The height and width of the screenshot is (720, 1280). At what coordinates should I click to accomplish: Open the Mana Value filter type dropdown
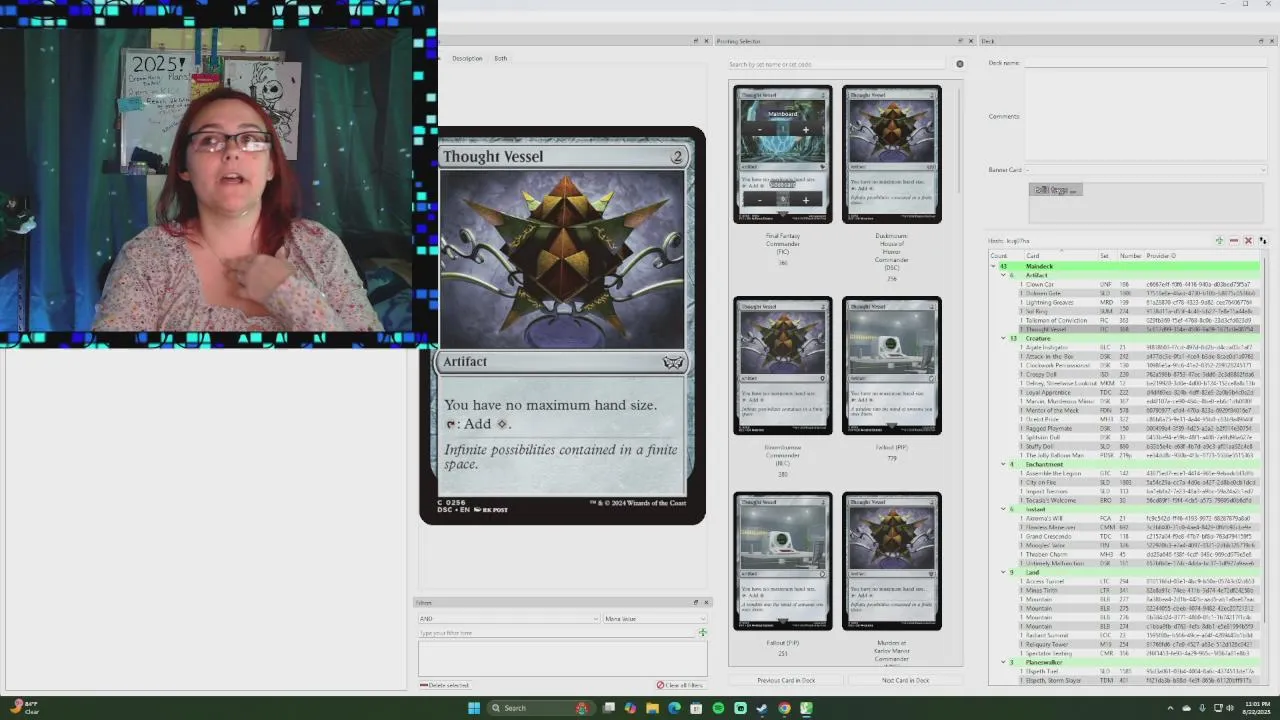point(655,619)
